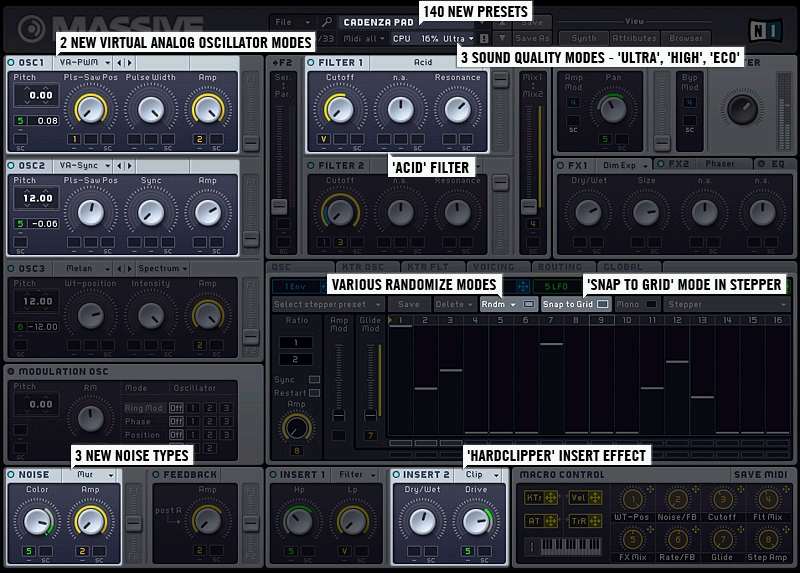800x573 pixels.
Task: Toggle OSC1 power on/off
Action: pos(11,63)
